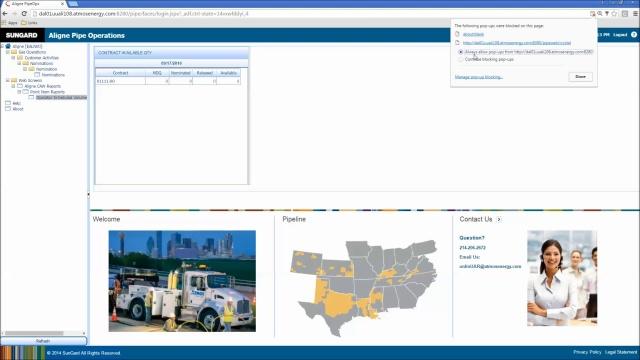The image size is (640, 360).
Task: Collapse the Web Screens tree folder
Action: point(7,80)
